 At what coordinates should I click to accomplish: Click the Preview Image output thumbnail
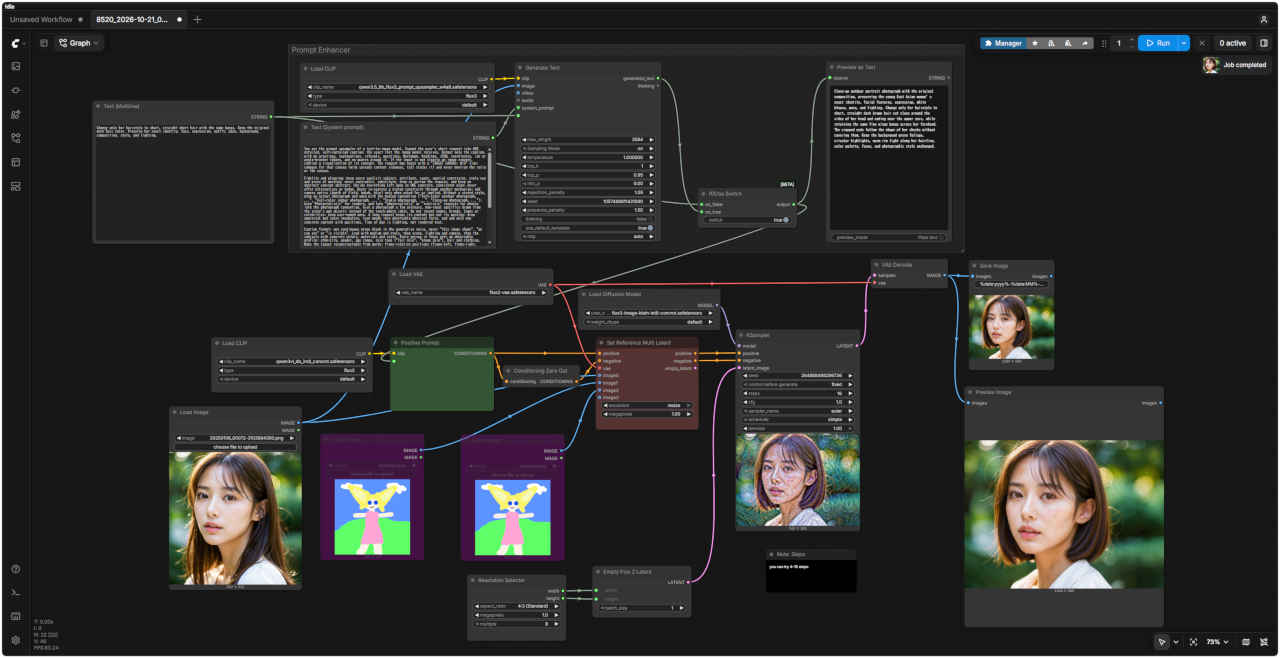[1064, 514]
